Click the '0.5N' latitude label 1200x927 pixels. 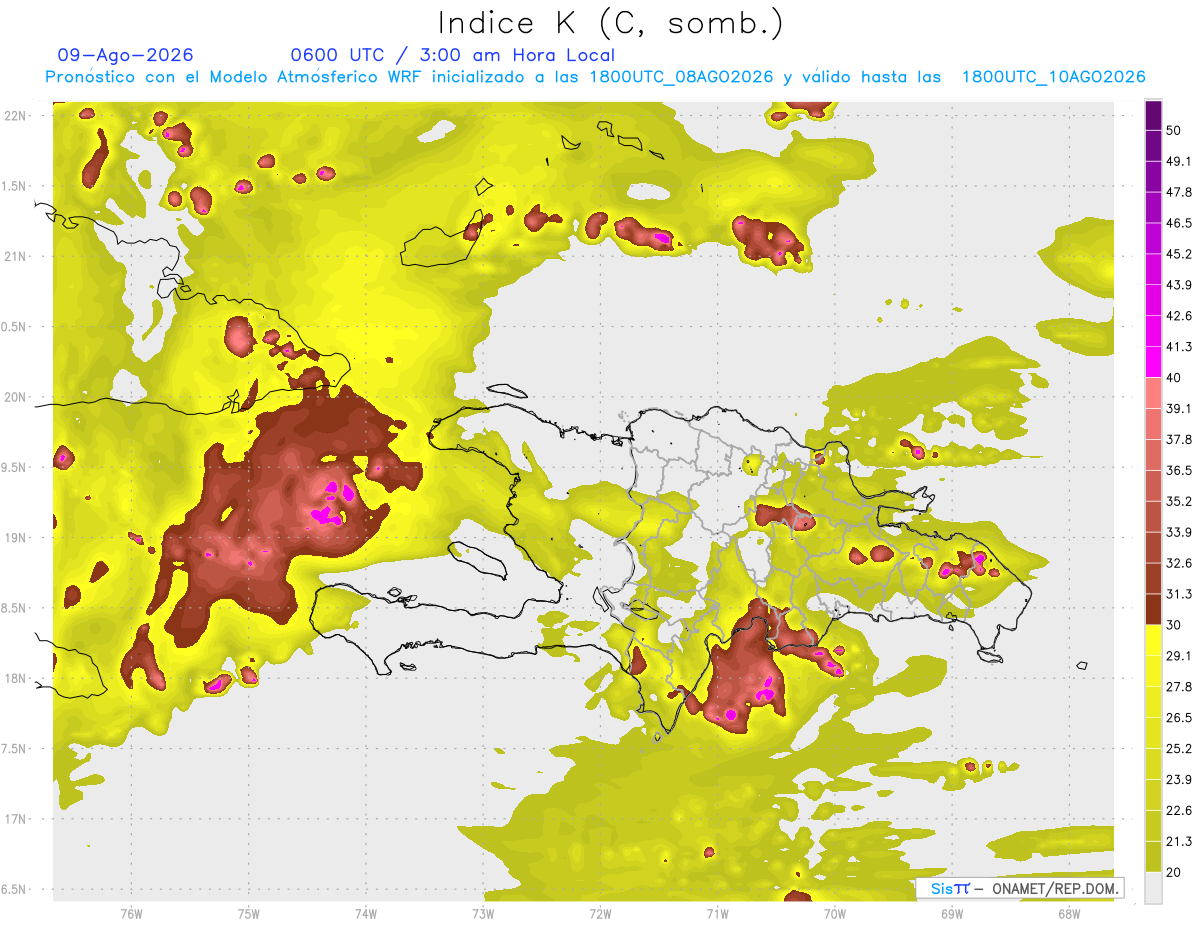click(x=15, y=327)
